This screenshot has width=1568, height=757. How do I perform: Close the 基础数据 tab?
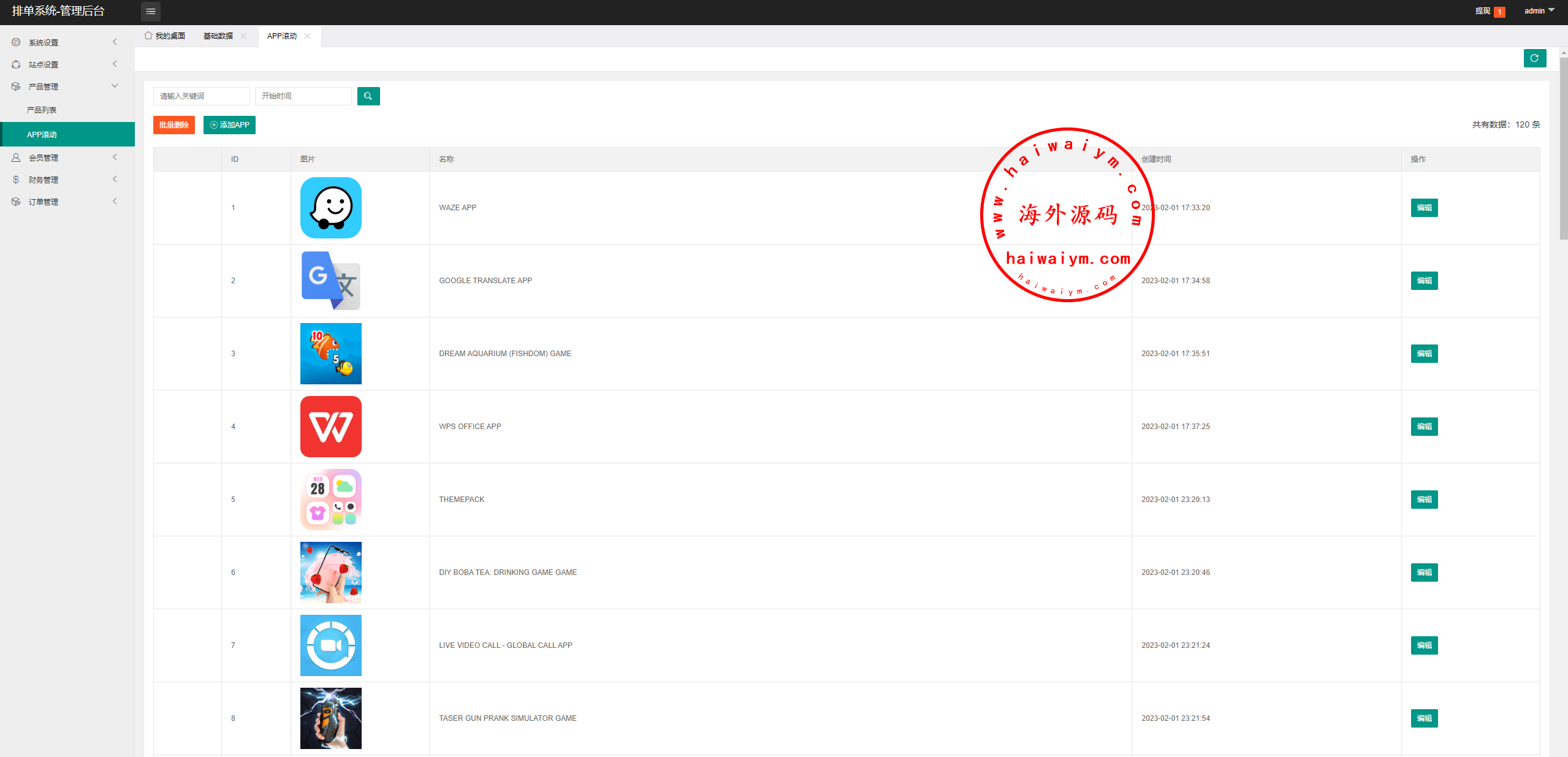[x=243, y=36]
